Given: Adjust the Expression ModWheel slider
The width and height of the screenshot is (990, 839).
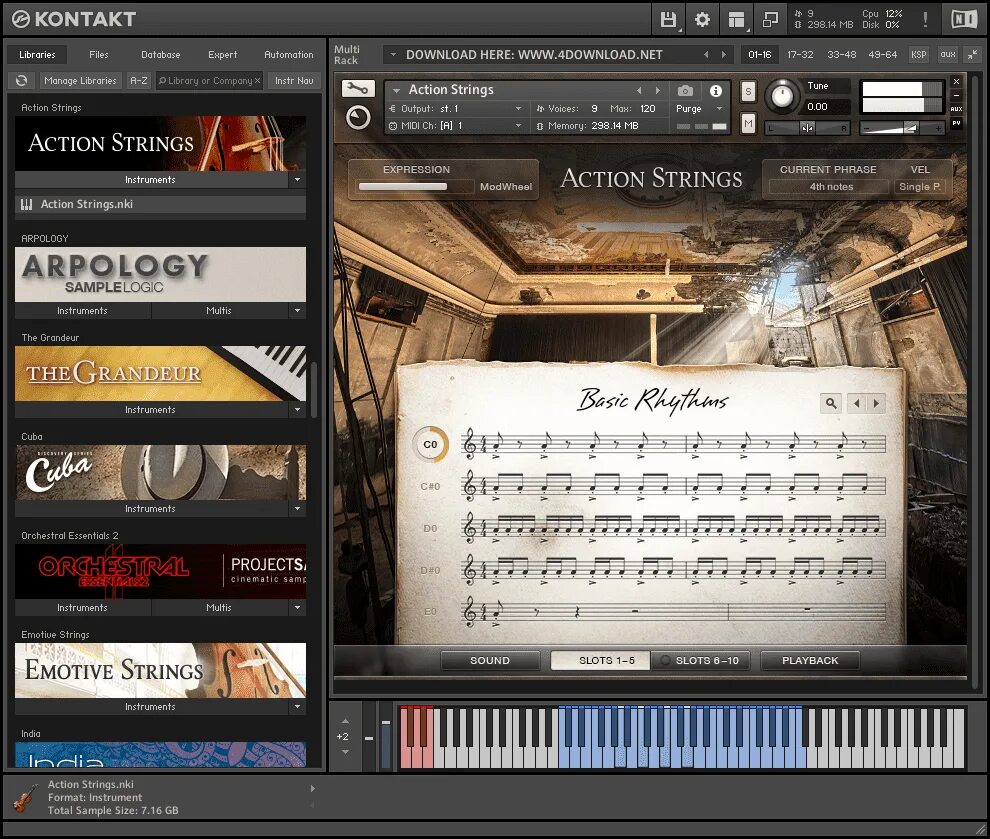Looking at the screenshot, I should [x=415, y=187].
